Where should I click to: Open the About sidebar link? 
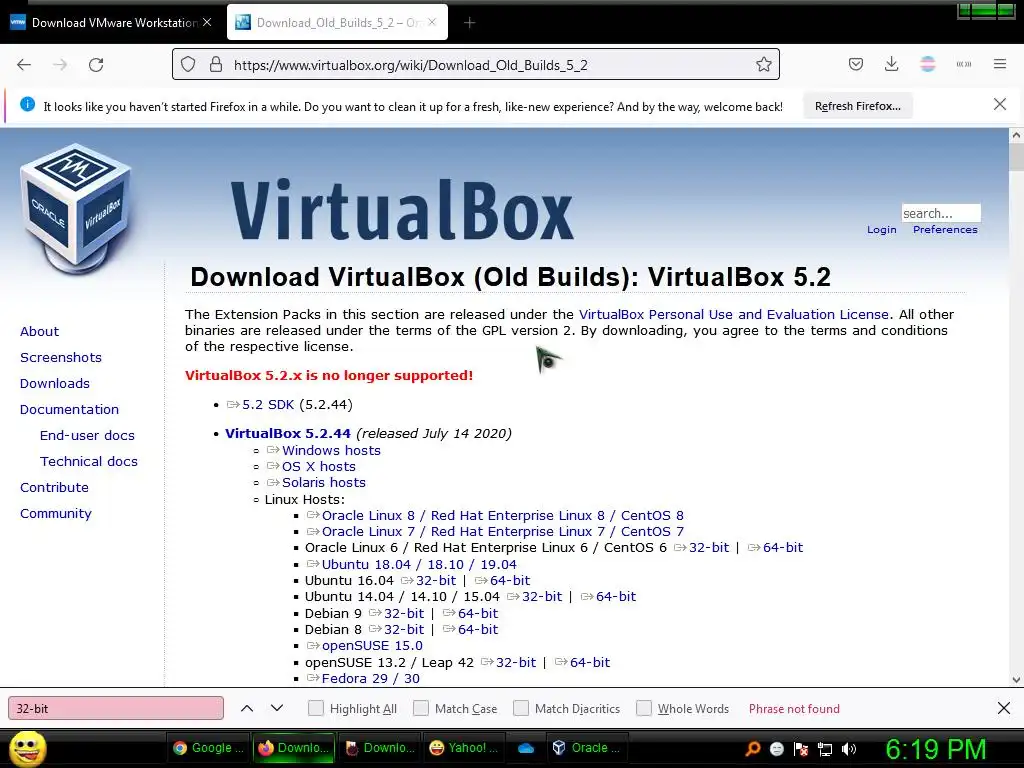click(x=39, y=332)
